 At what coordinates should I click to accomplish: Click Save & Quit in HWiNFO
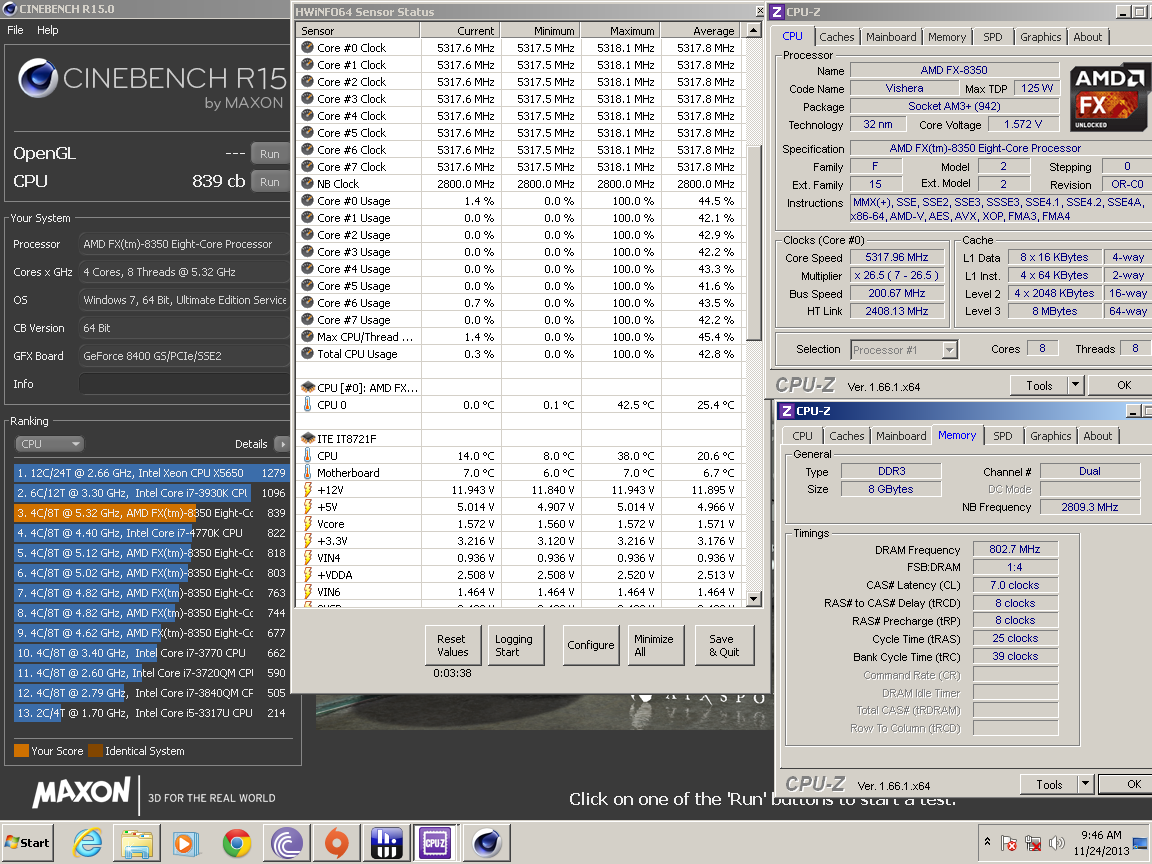(x=724, y=645)
